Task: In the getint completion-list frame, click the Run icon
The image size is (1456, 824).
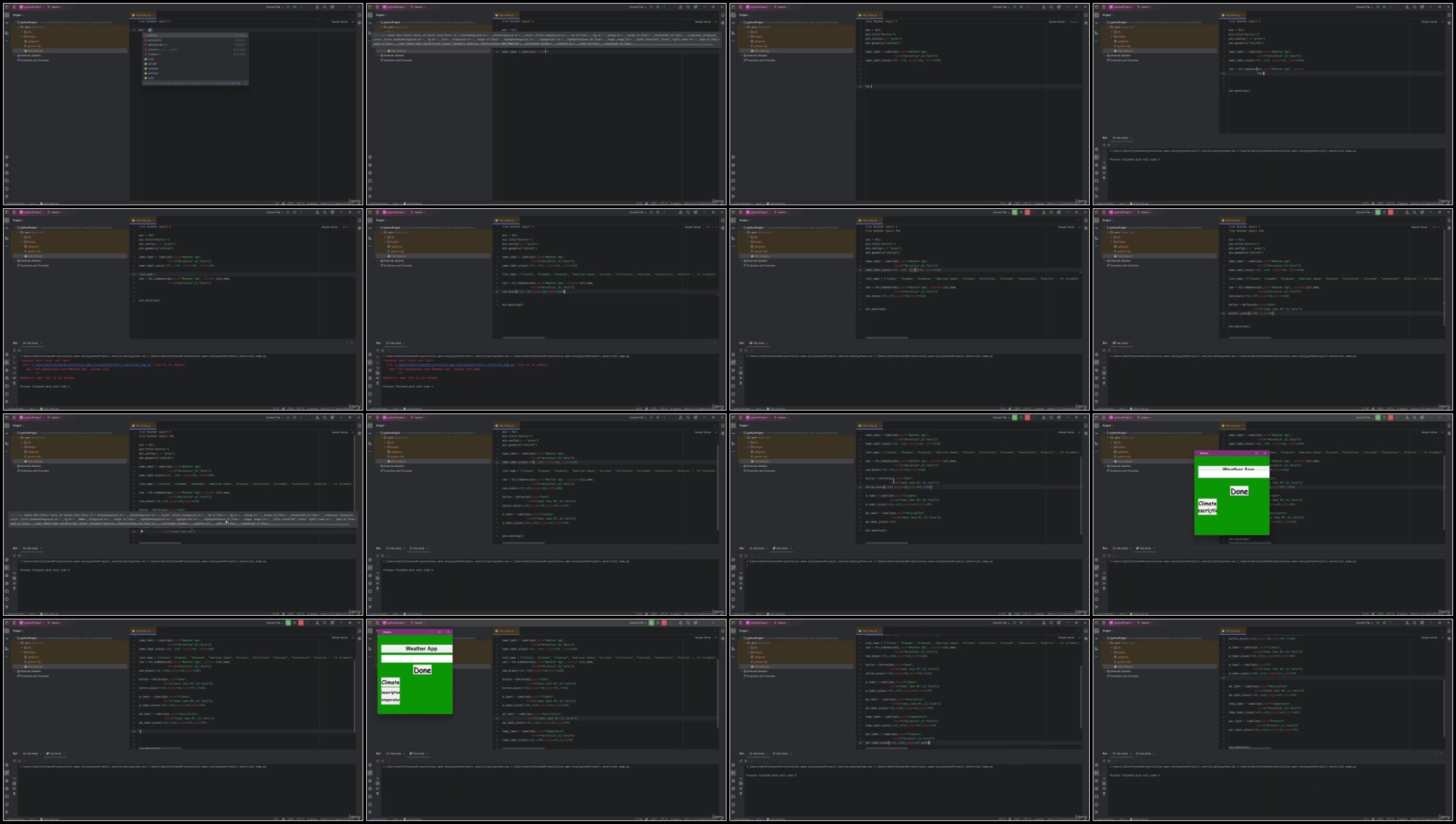Action: click(x=288, y=7)
